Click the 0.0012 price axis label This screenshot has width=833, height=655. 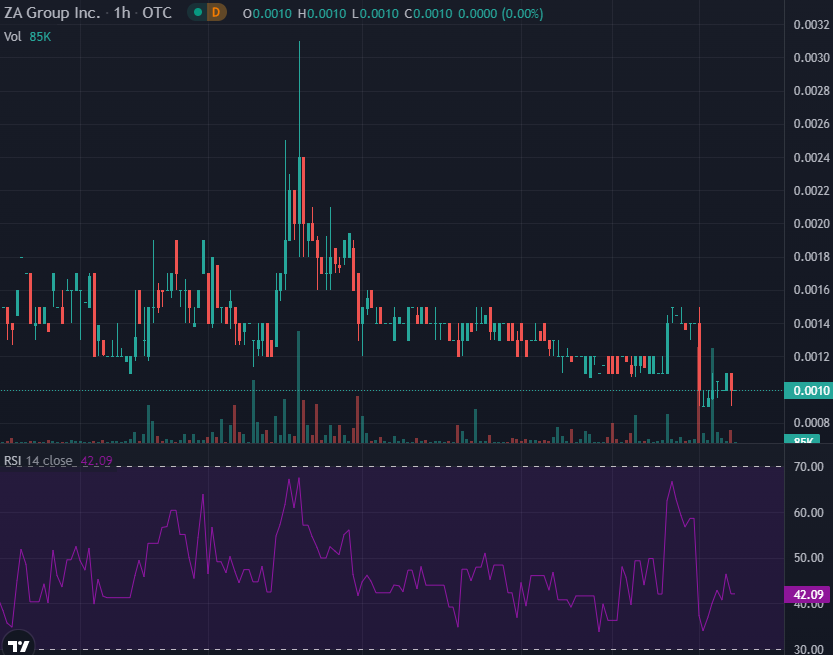point(811,356)
